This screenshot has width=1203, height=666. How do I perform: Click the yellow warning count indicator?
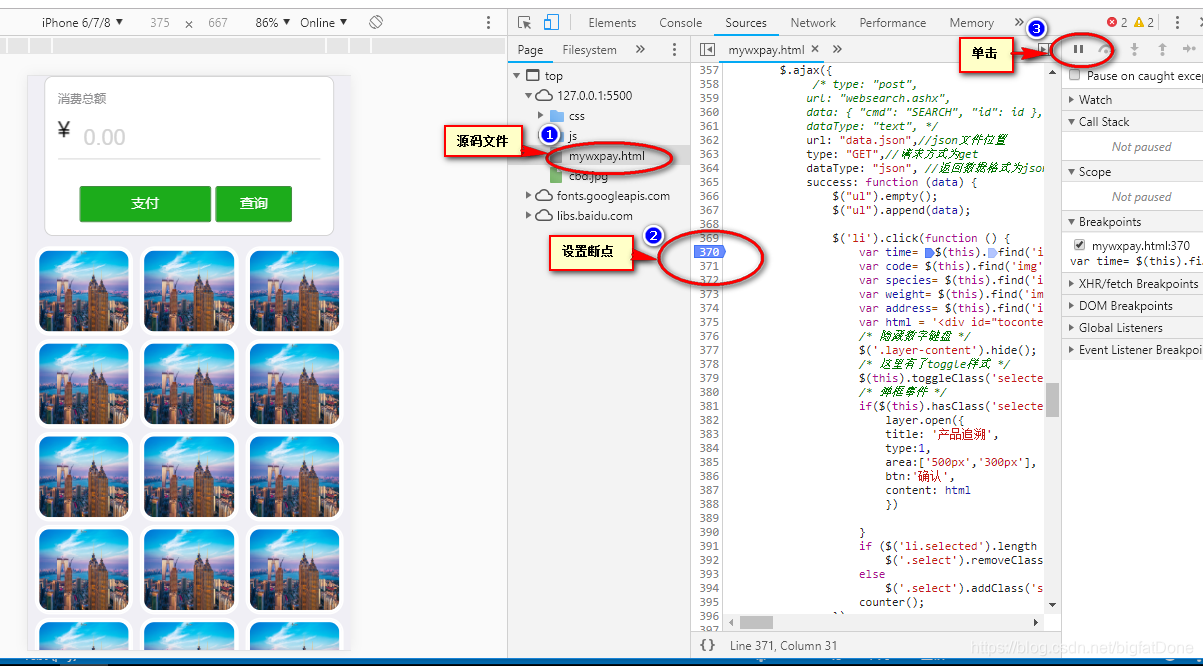[x=1144, y=22]
